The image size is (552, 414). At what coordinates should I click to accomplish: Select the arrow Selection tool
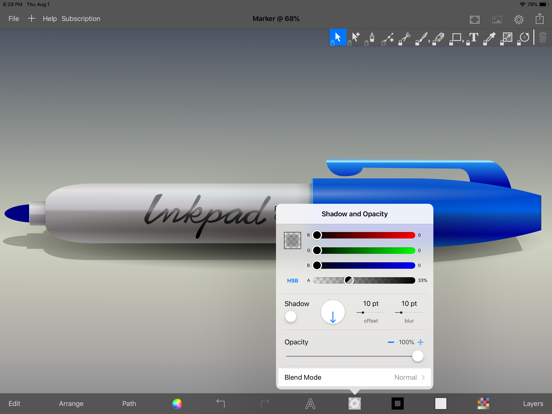click(338, 37)
